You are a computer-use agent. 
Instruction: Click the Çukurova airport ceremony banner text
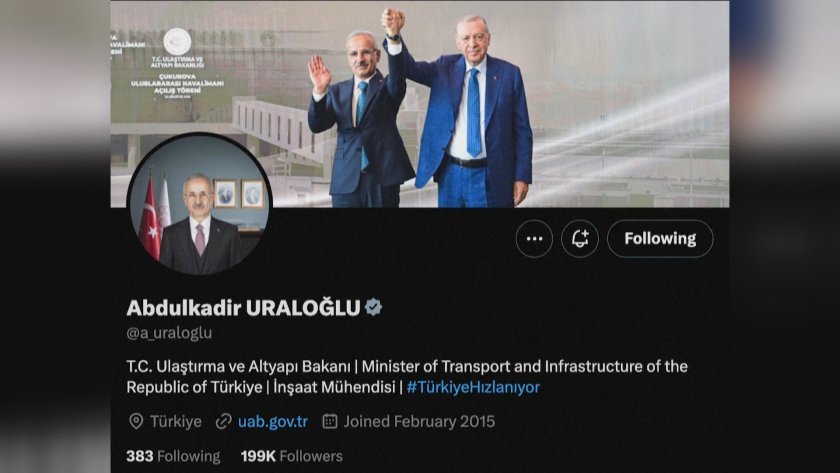click(177, 84)
